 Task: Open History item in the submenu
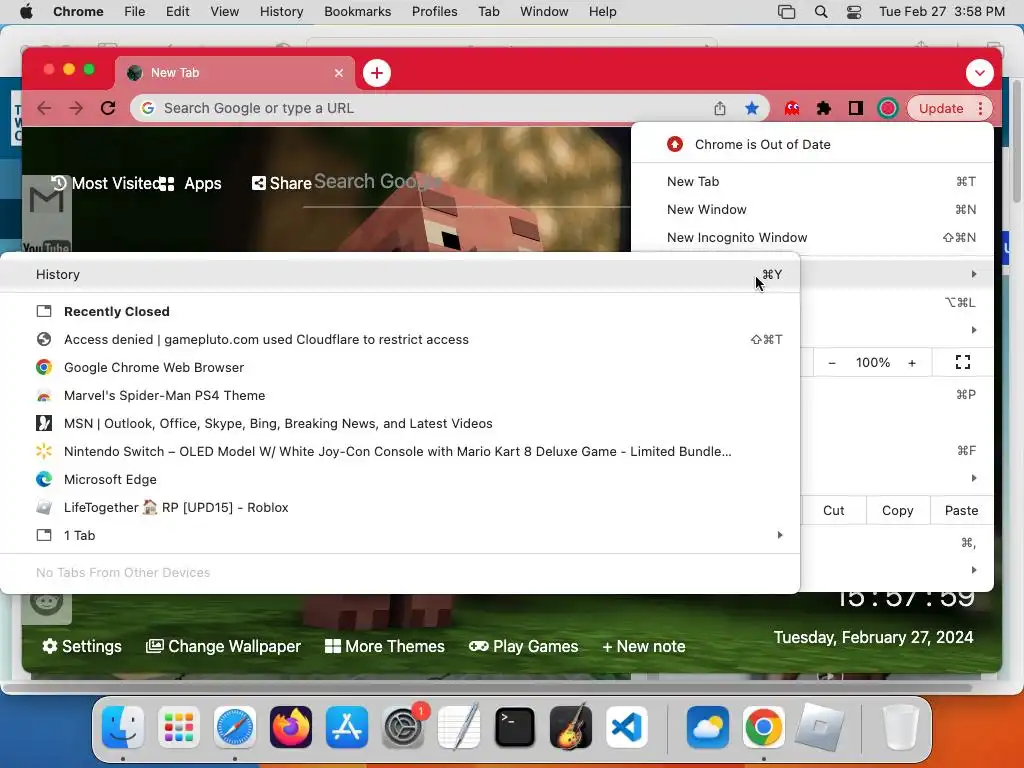(x=400, y=274)
